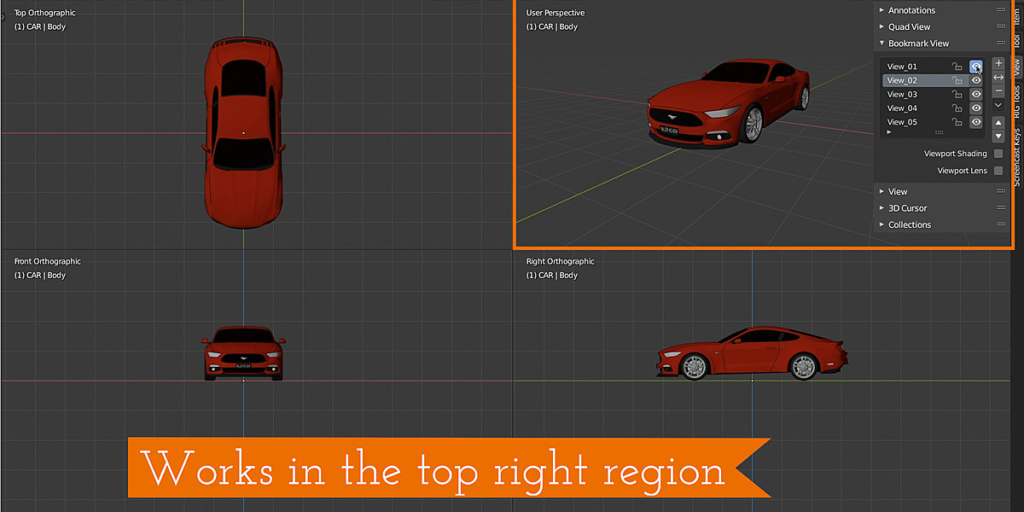Enable the Viewport Lens checkbox
Viewport: 1024px width, 512px height.
tap(998, 171)
